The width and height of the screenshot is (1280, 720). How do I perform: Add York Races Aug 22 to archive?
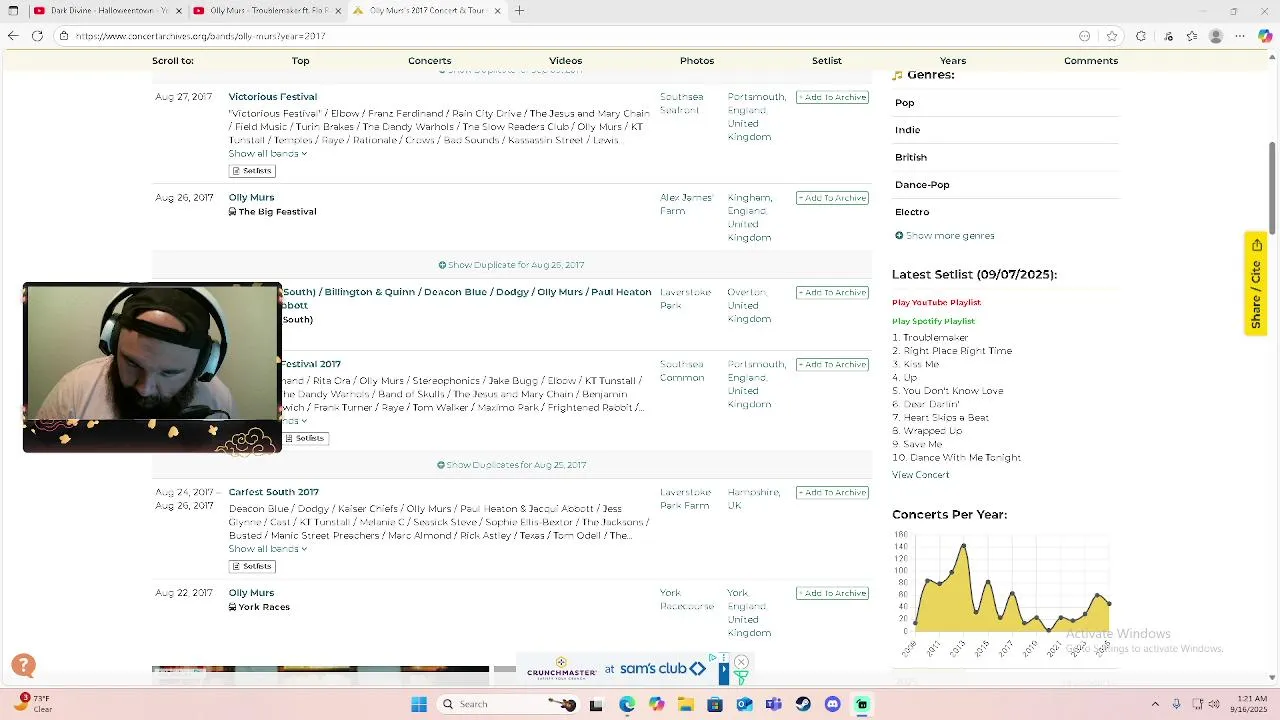832,593
